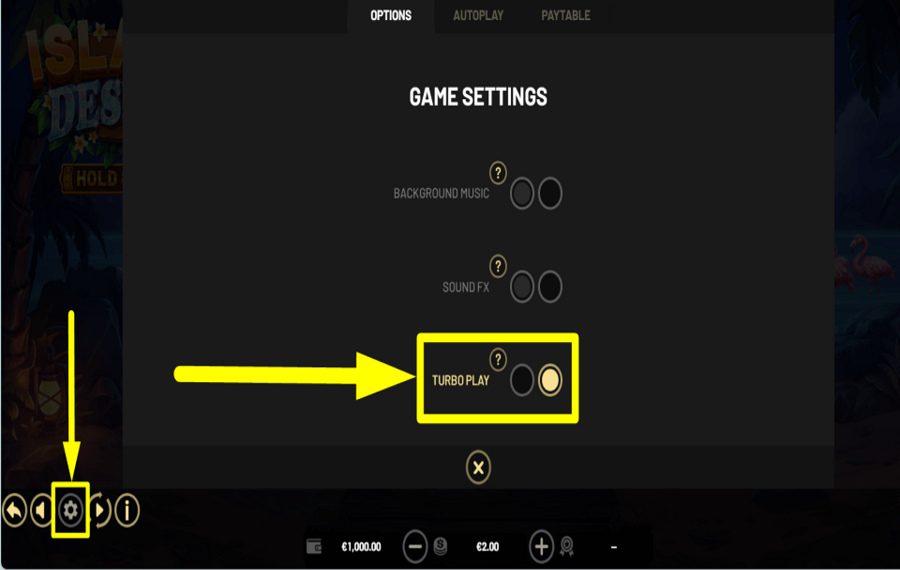Switch to the Paytable tab
This screenshot has width=900, height=570.
pyautogui.click(x=565, y=15)
